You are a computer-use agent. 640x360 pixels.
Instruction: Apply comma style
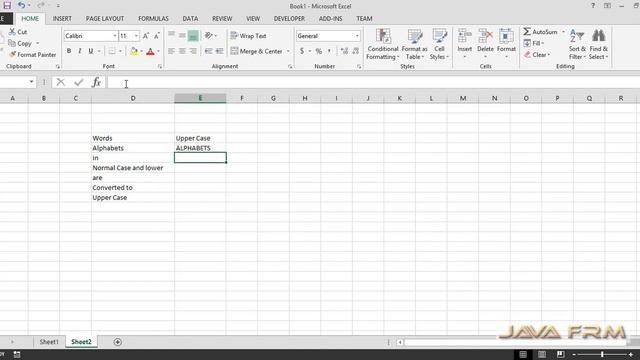coord(329,51)
